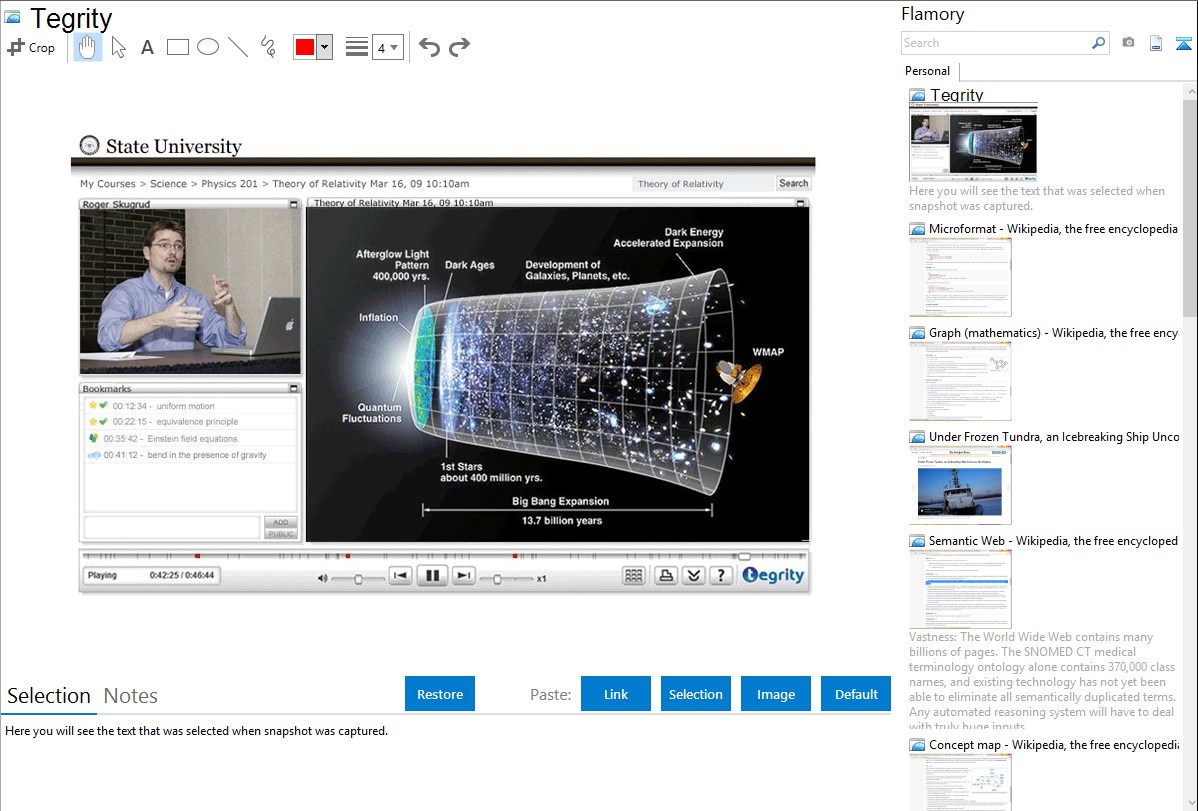Click the snapshot list scroll-down arrow
The image size is (1198, 811).
coord(1190,802)
